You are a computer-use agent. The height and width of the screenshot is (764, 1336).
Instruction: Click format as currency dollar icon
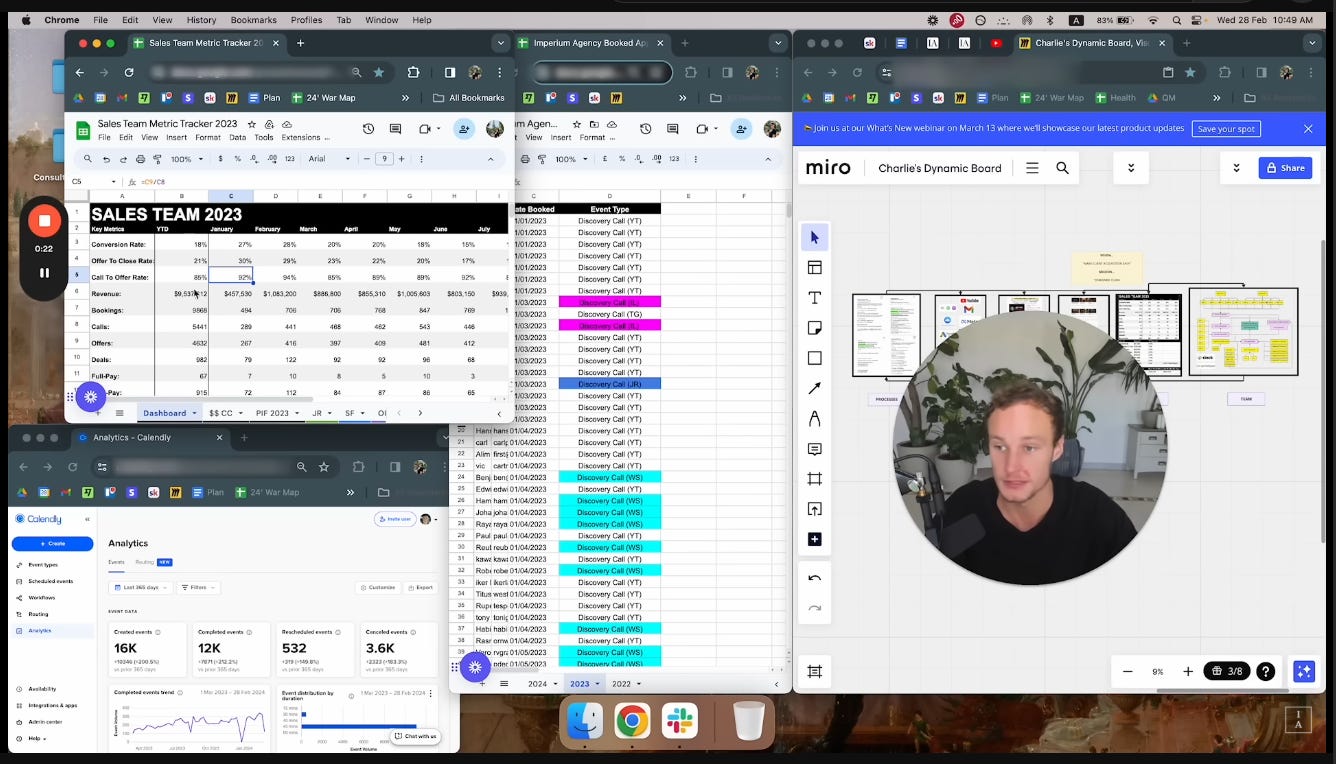pyautogui.click(x=220, y=159)
